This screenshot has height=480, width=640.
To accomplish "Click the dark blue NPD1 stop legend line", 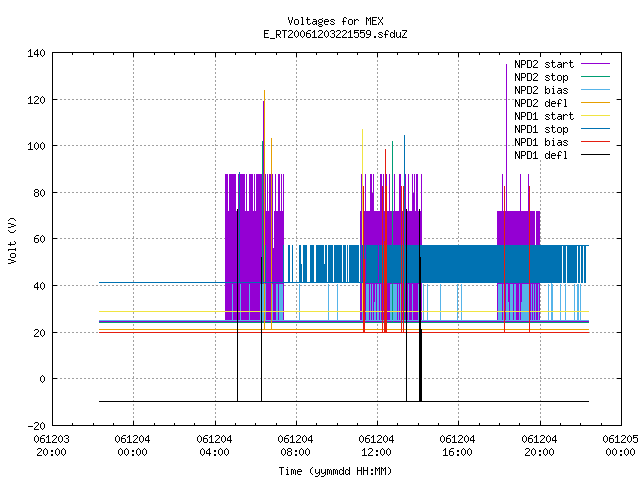I will 596,129.
